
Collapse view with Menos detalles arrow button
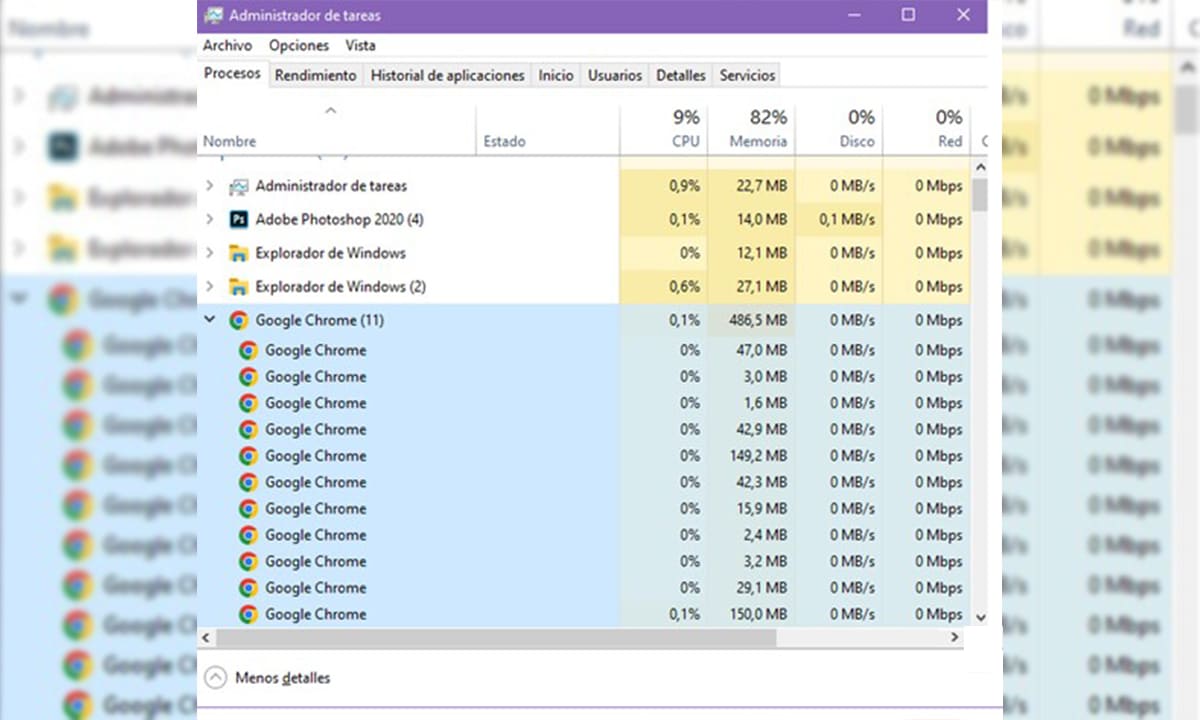pos(215,678)
